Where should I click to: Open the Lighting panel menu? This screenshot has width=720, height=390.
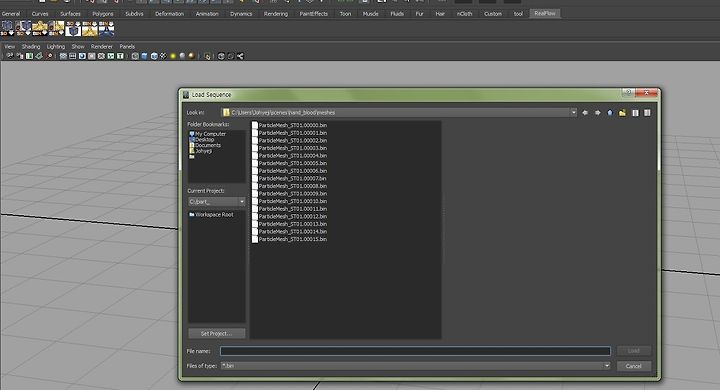(56, 46)
